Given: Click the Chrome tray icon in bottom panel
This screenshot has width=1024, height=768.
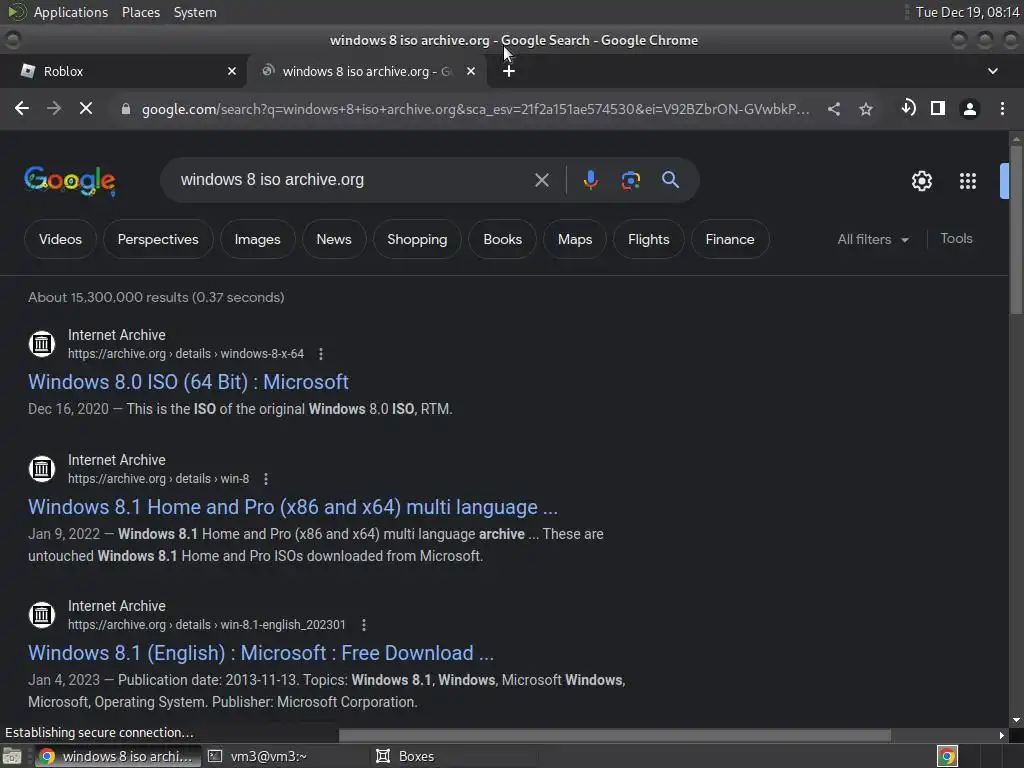Looking at the screenshot, I should pos(947,756).
